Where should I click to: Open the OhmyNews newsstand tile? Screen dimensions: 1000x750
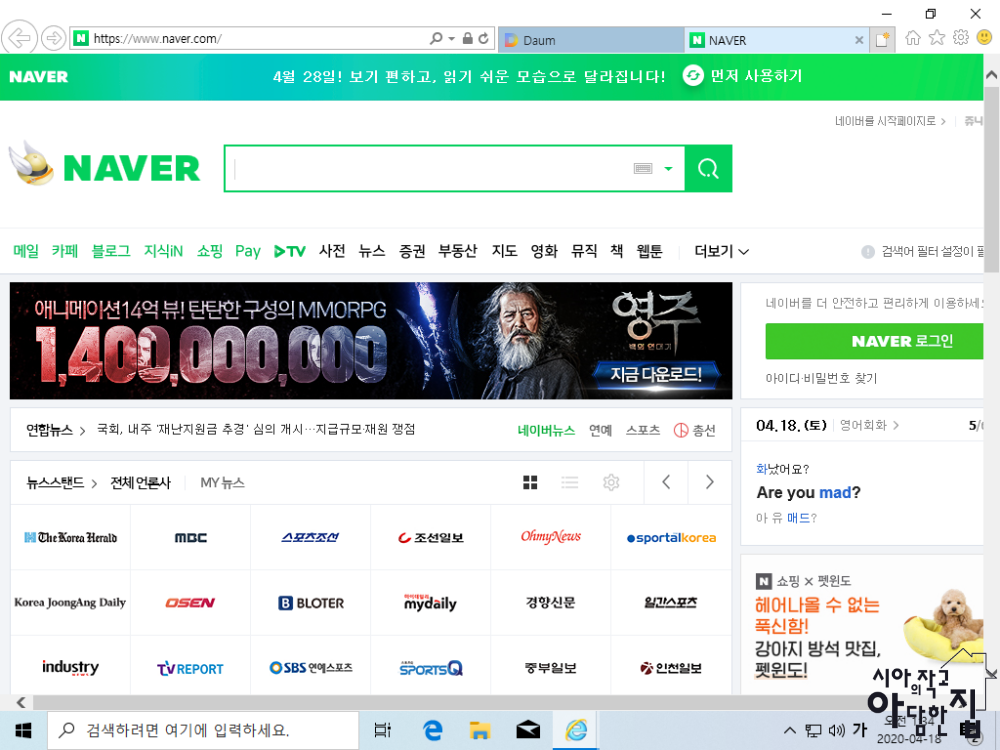[551, 538]
